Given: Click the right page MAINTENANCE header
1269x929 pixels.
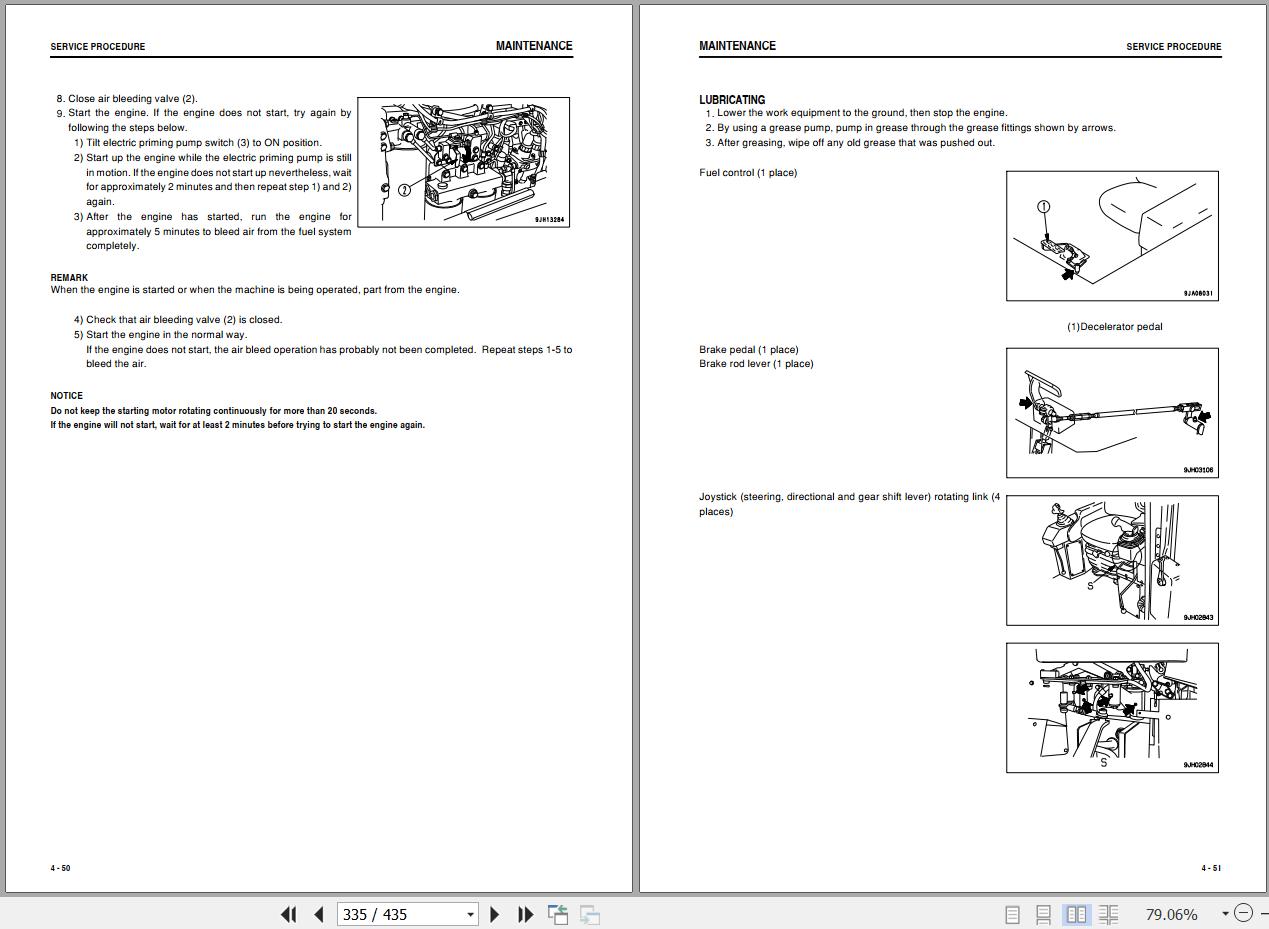Looking at the screenshot, I should [737, 46].
